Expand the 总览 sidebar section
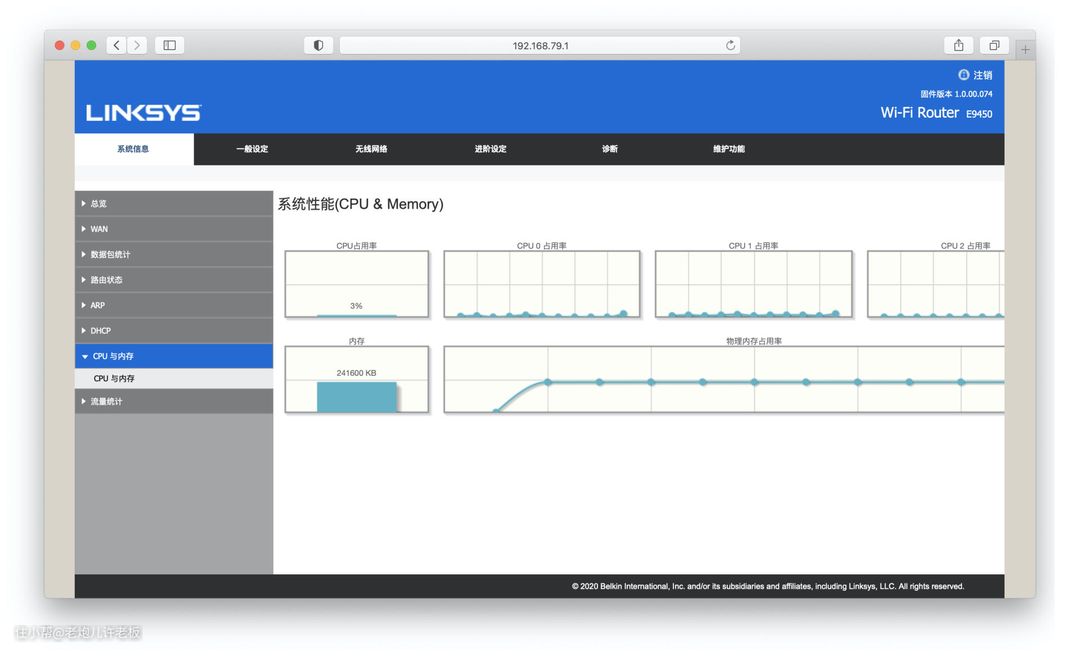 click(173, 204)
